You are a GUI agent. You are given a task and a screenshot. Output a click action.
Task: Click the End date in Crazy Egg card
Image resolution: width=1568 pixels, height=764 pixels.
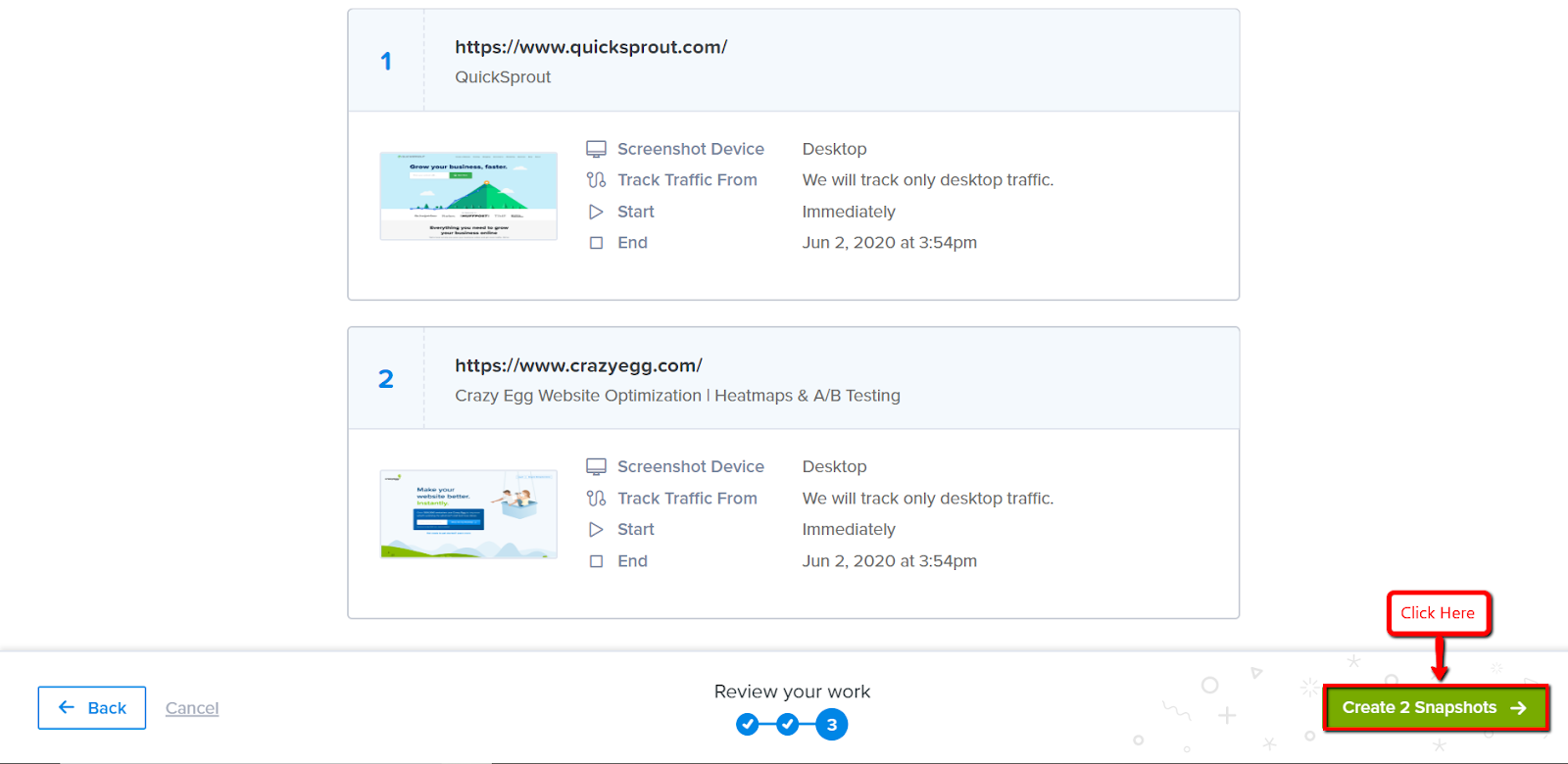890,561
